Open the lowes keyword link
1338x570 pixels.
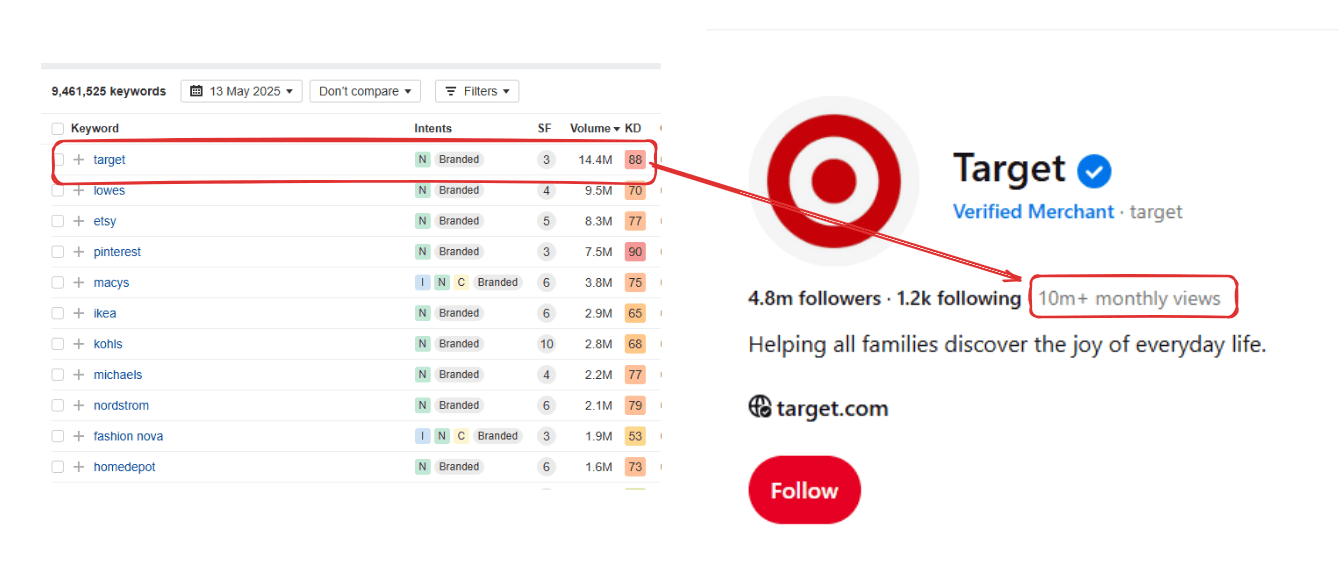pos(109,190)
